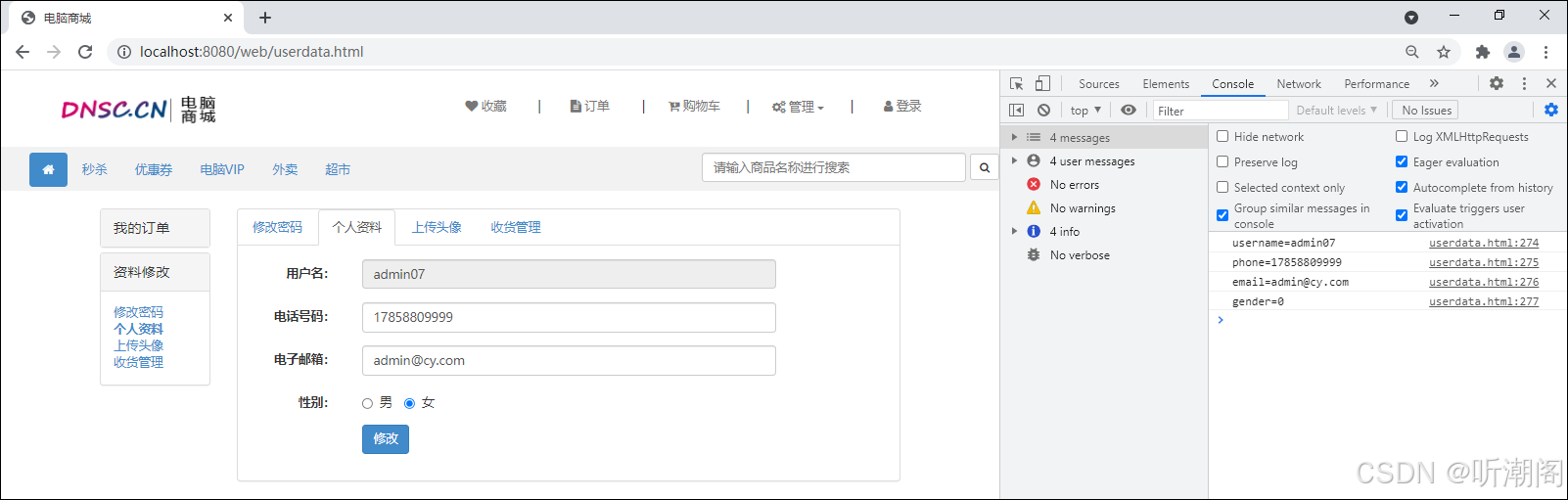The height and width of the screenshot is (500, 1568).
Task: Open a new browser tab
Action: 265,18
